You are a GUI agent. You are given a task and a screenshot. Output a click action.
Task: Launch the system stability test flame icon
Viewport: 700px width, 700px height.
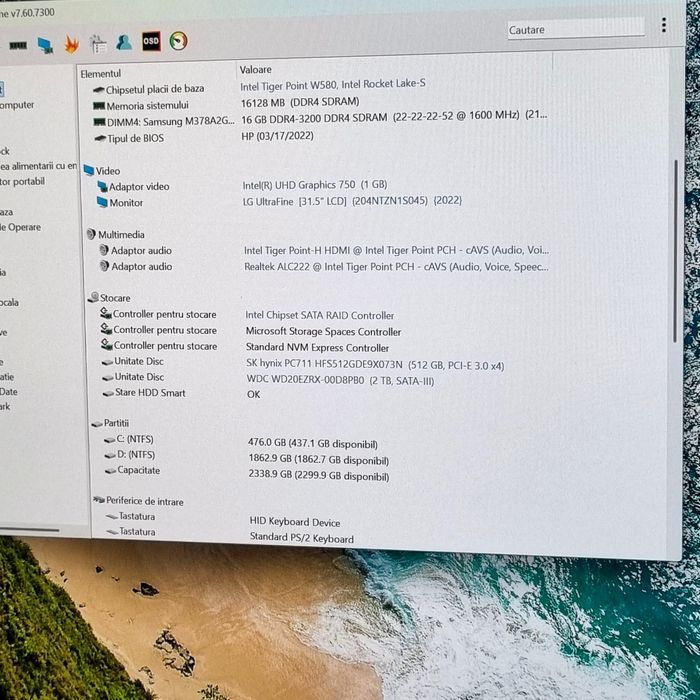71,44
